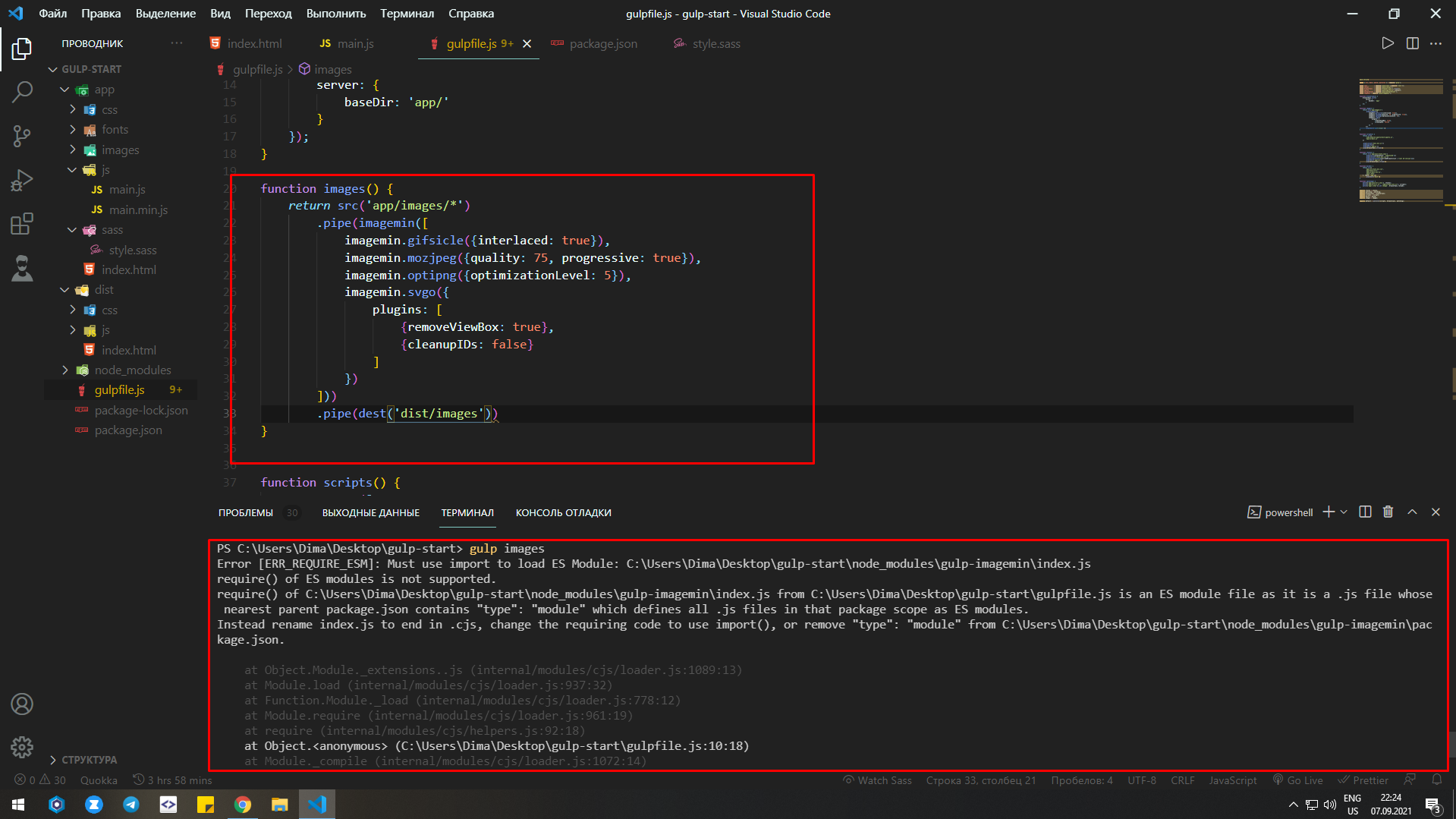Switch to the package.json tab
Image resolution: width=1456 pixels, height=819 pixels.
[594, 44]
